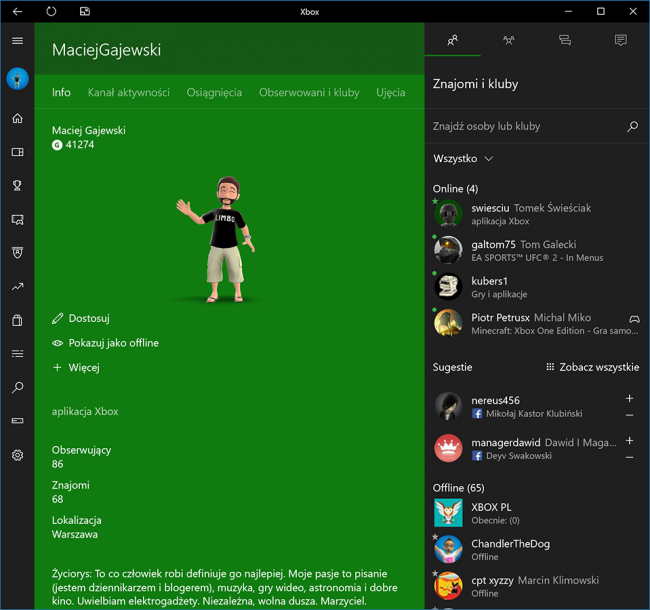Click the MaciejGajewski gamertag heading
Screen dimensions: 650x610
click(x=107, y=50)
